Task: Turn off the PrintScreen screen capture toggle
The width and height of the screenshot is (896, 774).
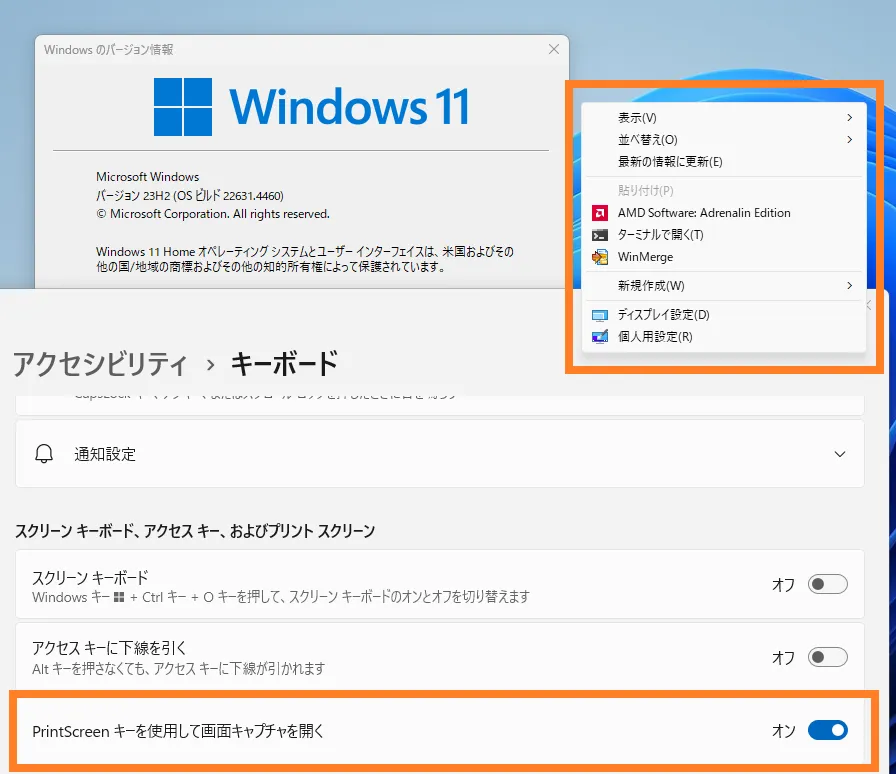Action: click(x=827, y=730)
